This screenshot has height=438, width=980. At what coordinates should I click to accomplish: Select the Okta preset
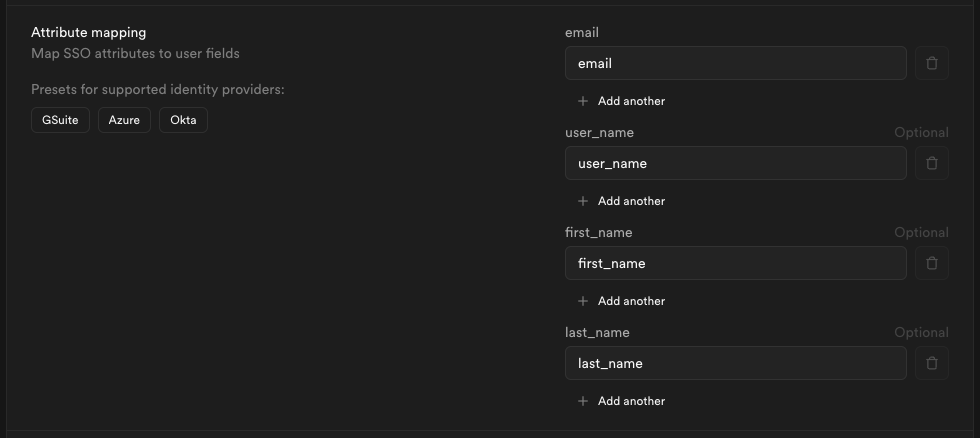tap(183, 120)
